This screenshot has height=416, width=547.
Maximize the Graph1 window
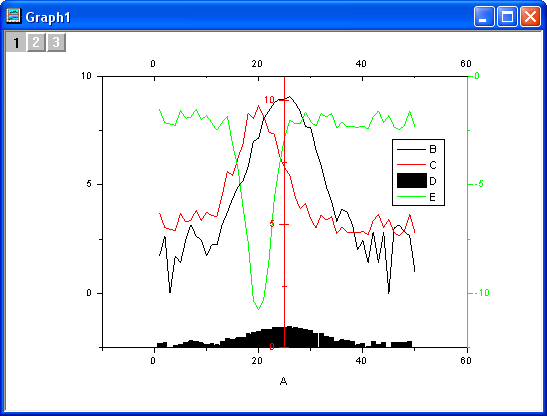[x=507, y=16]
